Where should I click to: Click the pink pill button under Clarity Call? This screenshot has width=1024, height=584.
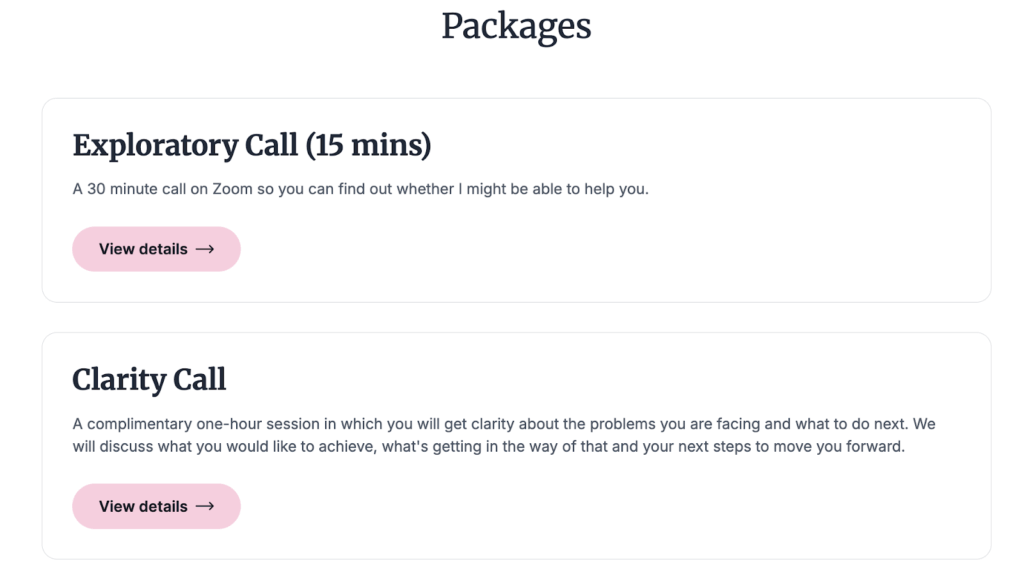click(x=156, y=506)
